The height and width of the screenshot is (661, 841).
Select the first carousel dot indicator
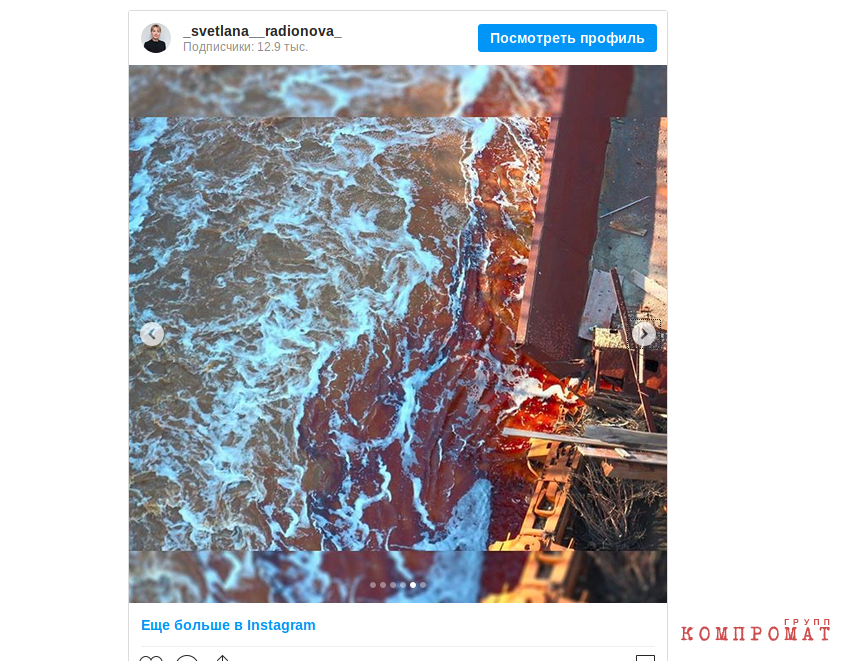373,585
